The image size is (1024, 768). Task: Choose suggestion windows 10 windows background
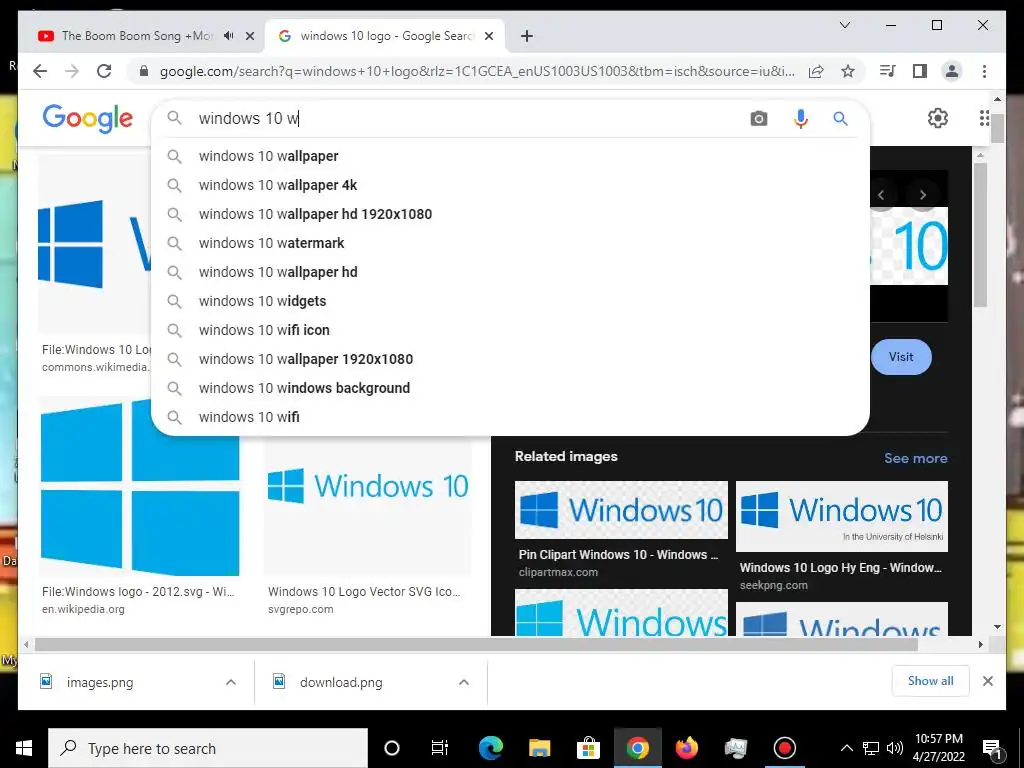coord(509,388)
